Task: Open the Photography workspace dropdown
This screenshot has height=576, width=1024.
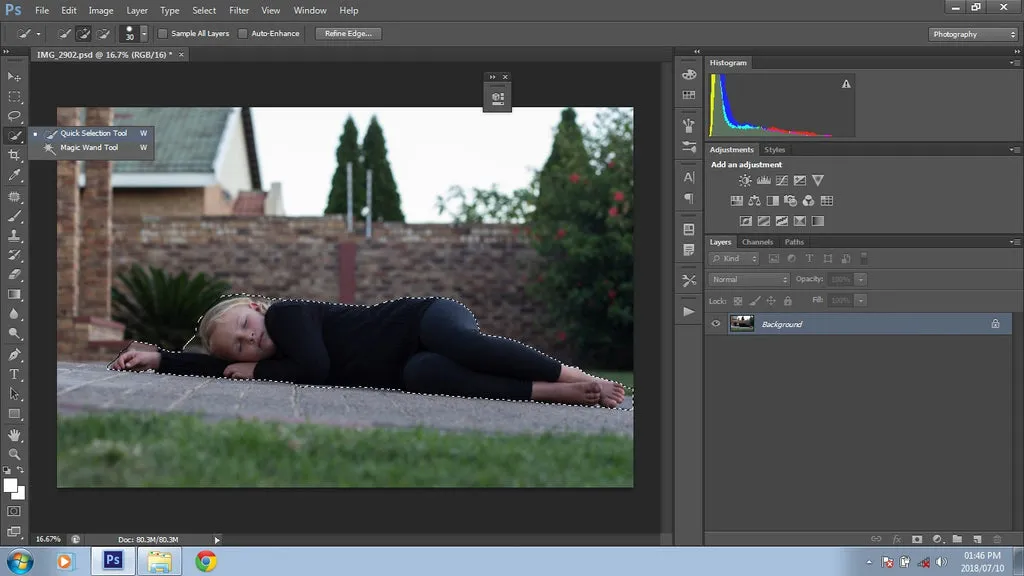Action: (x=971, y=33)
